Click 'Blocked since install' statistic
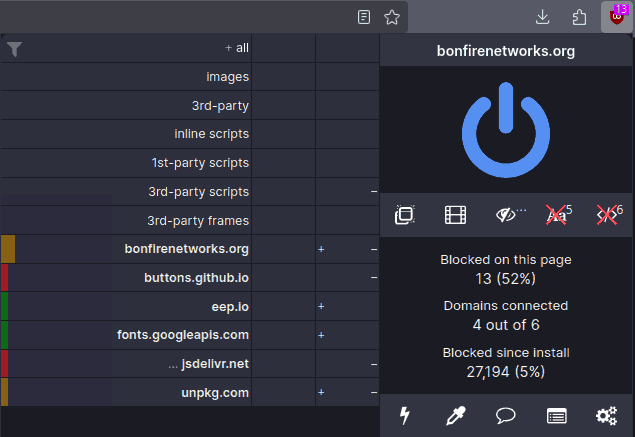Viewport: 635px width, 437px height. 506,362
